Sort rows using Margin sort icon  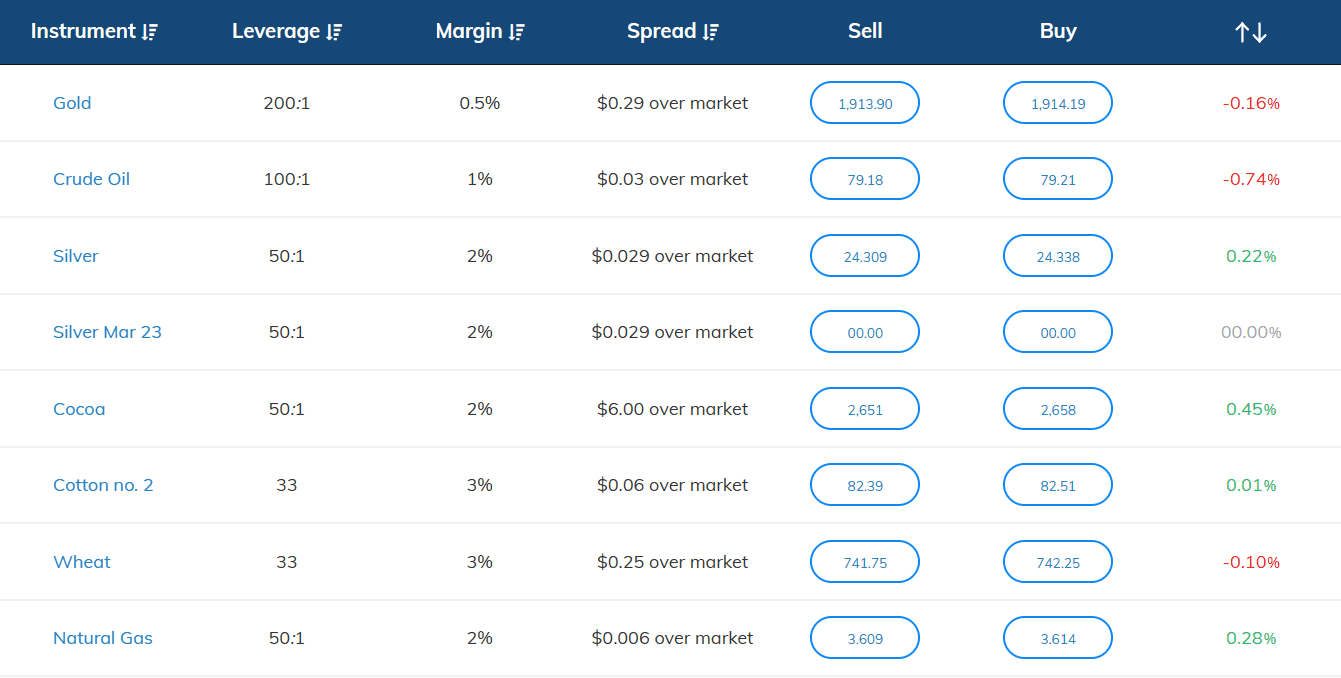tap(516, 32)
